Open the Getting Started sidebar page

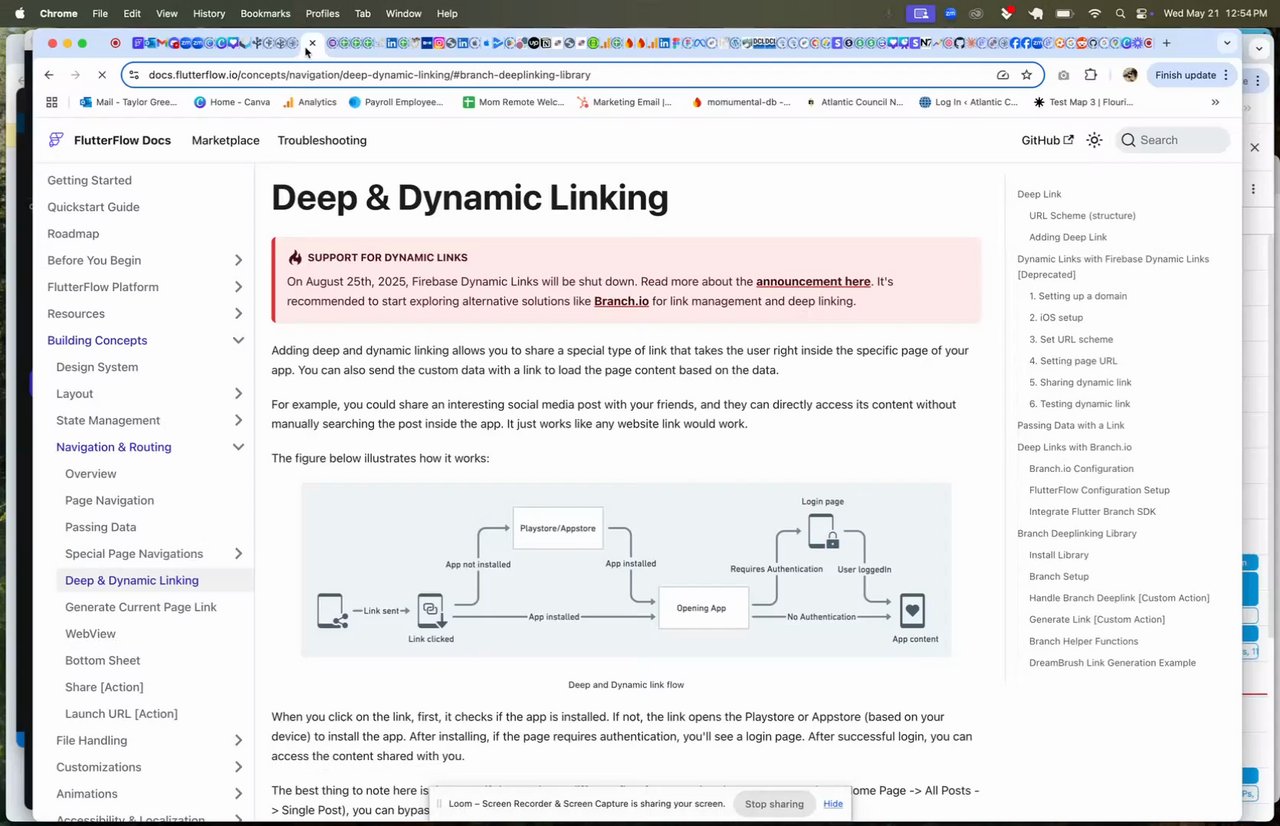(x=89, y=180)
